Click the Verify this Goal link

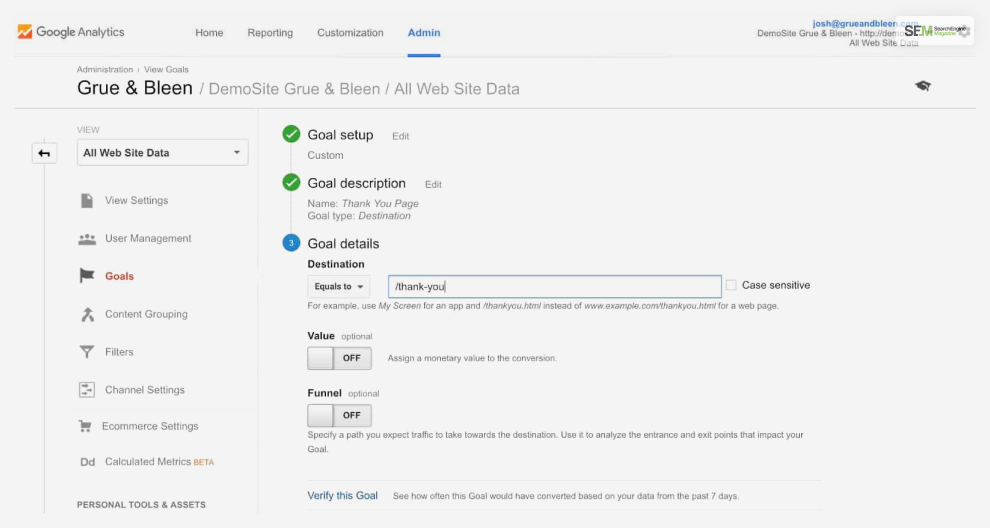tap(342, 496)
